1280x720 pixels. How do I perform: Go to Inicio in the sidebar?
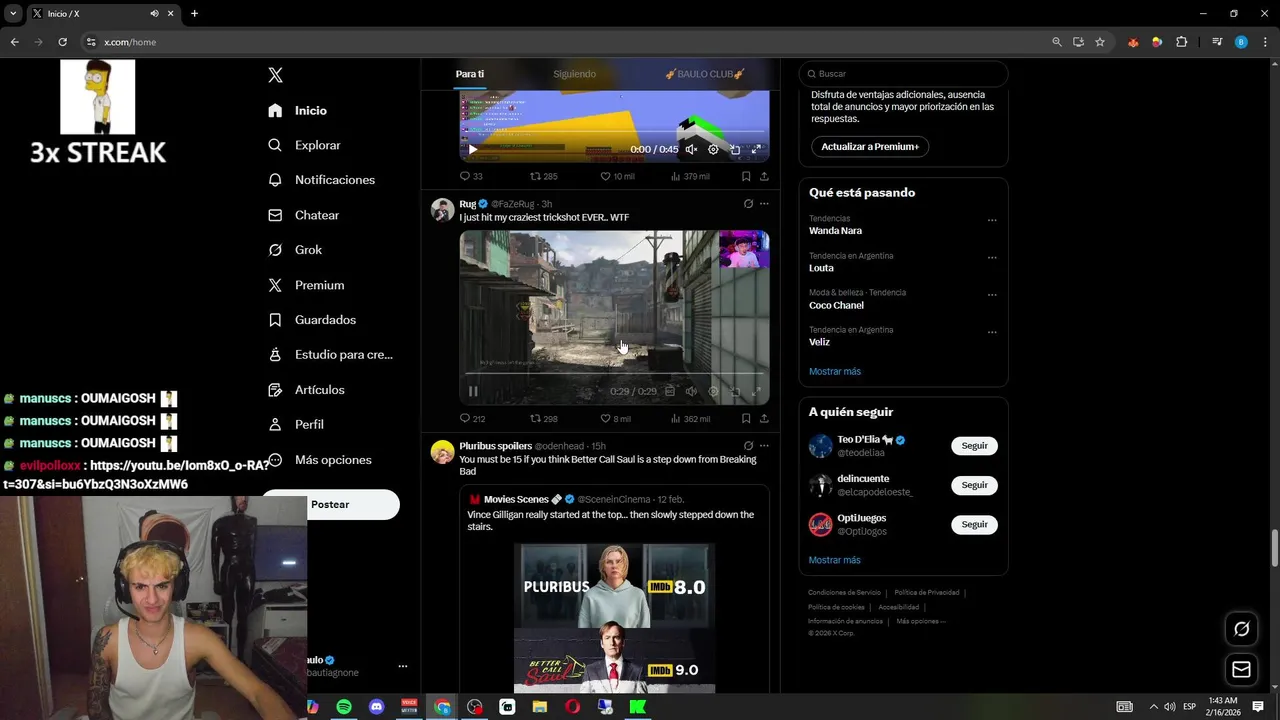pos(298,110)
